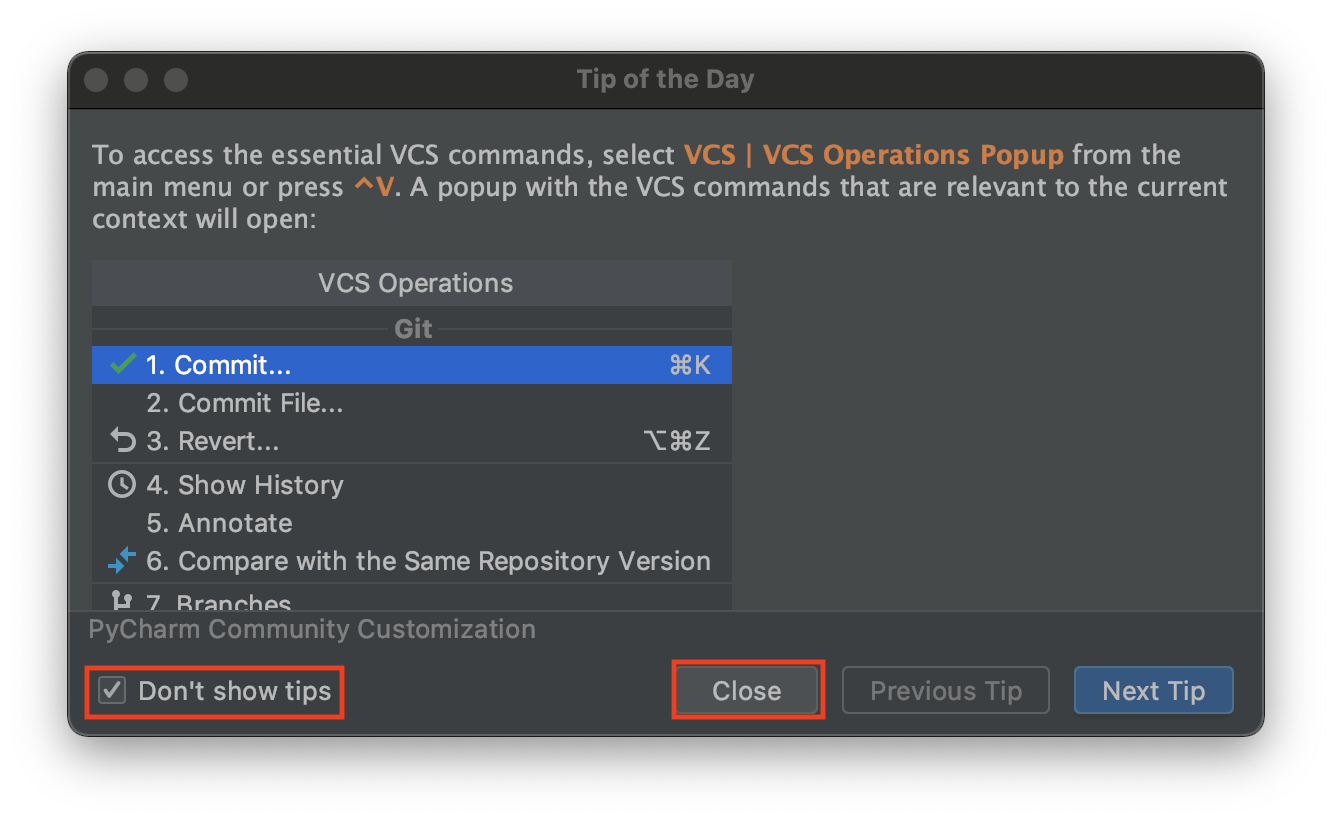Image resolution: width=1332 pixels, height=820 pixels.
Task: Click the Revert undo arrow icon
Action: [122, 441]
